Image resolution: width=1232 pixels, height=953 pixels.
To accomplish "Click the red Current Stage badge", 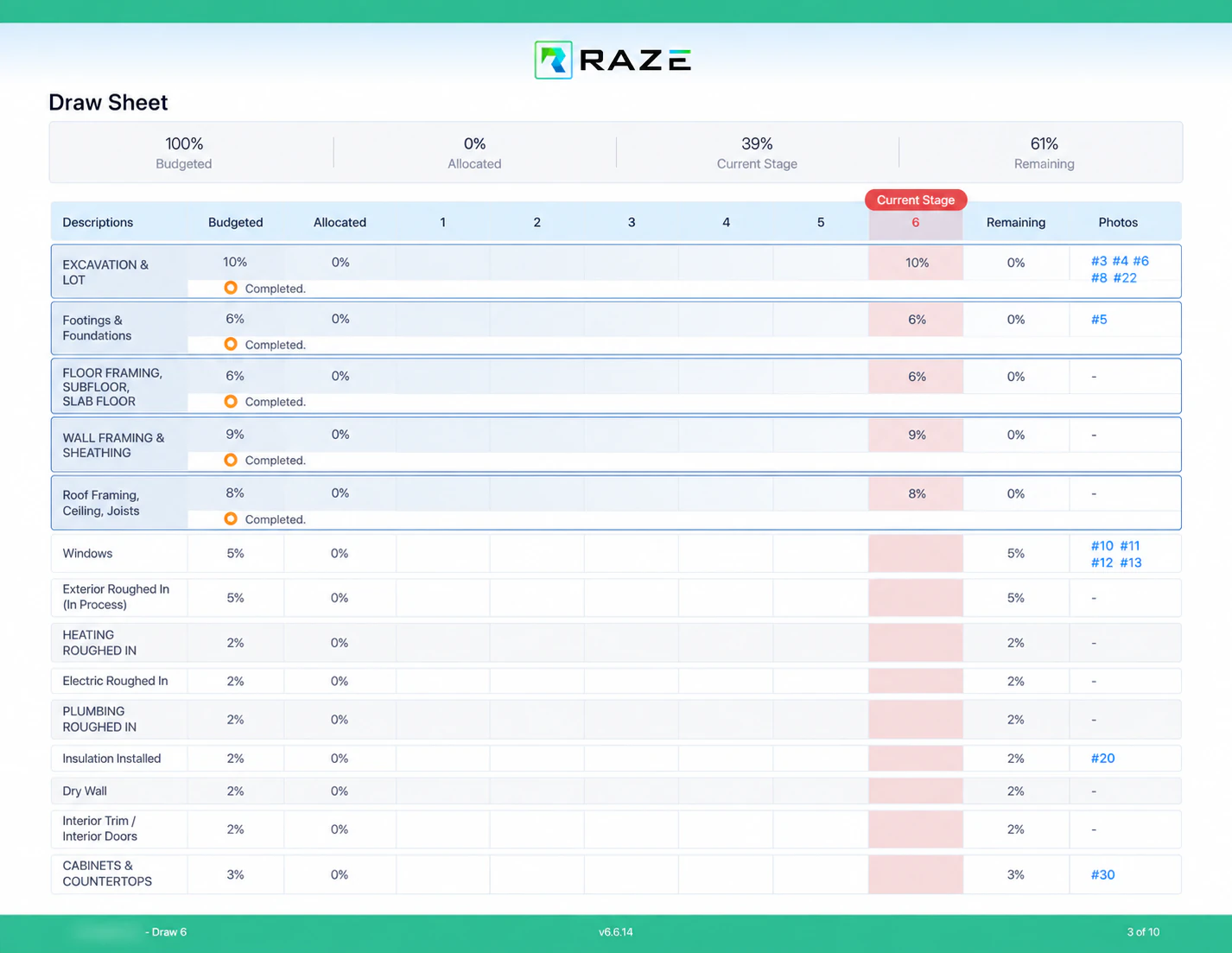I will [x=916, y=200].
